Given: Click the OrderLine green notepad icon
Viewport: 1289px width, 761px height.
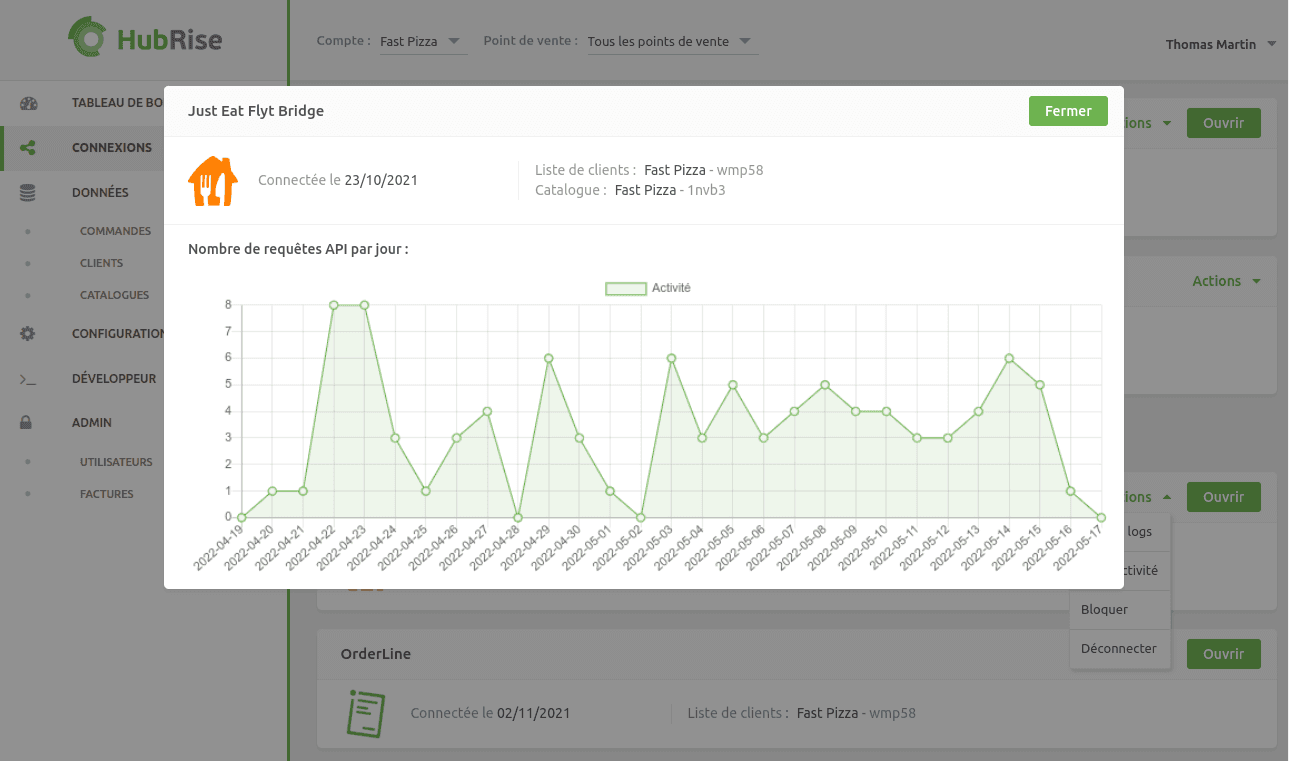Looking at the screenshot, I should [x=366, y=714].
